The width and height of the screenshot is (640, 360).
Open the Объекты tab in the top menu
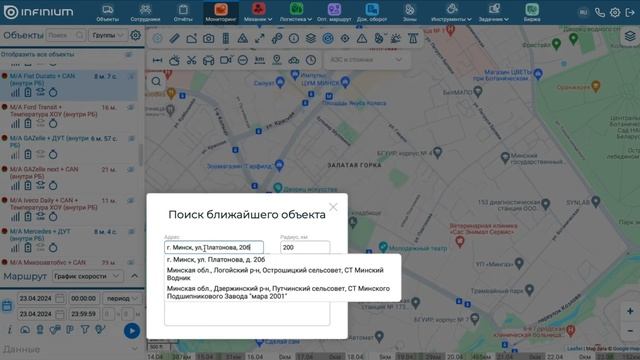point(108,12)
